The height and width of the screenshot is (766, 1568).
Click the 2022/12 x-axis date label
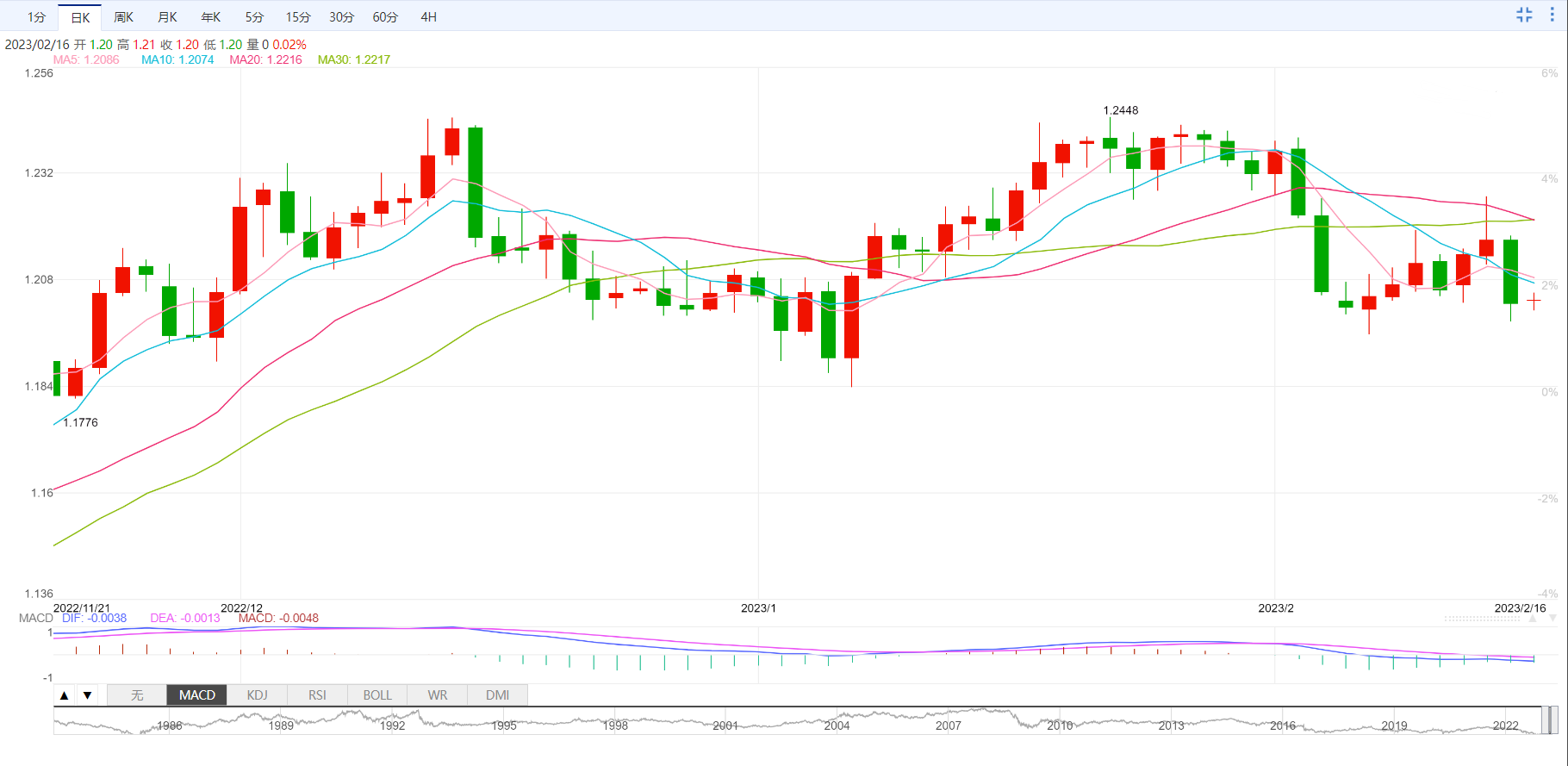click(241, 607)
